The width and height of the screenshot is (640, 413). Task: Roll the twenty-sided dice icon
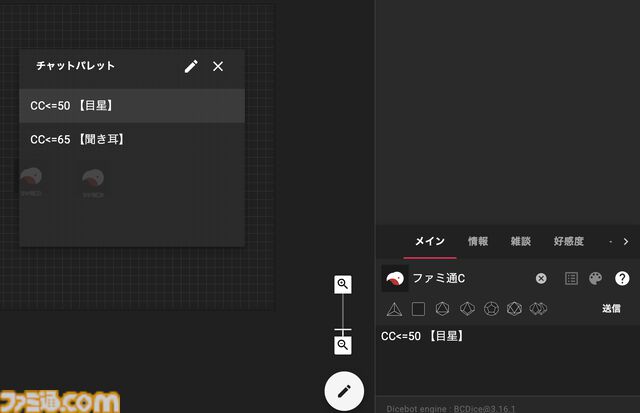point(514,309)
